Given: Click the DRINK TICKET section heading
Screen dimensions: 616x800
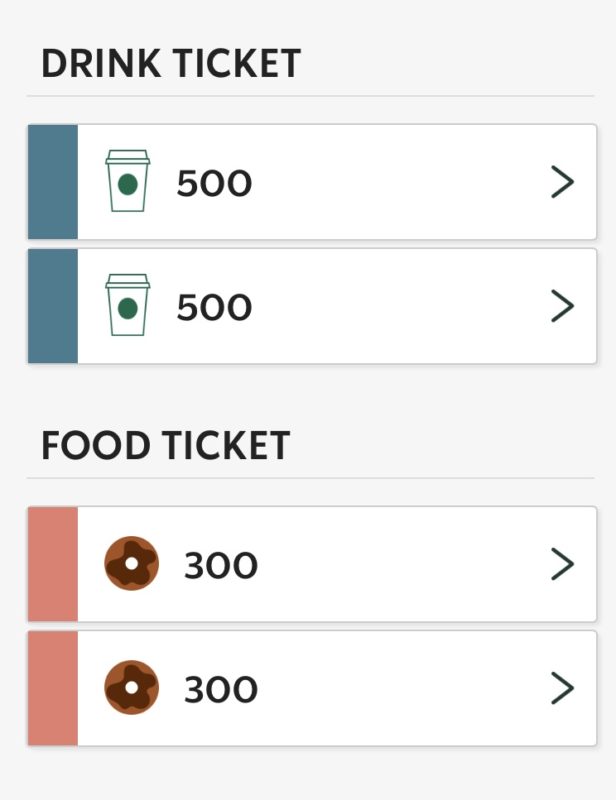Looking at the screenshot, I should click(x=170, y=64).
